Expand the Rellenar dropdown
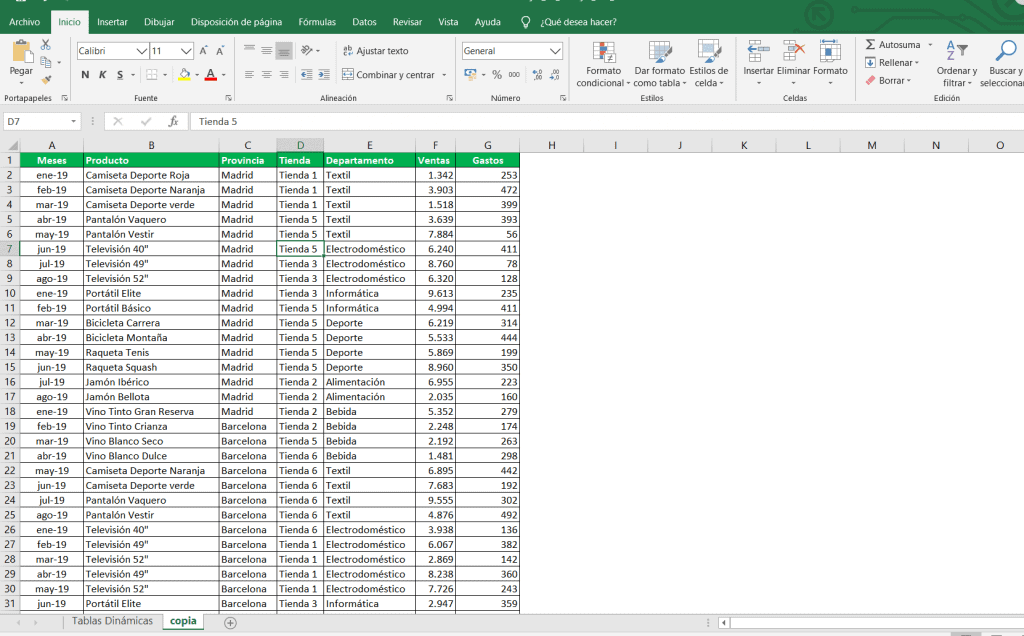Viewport: 1024px width, 636px height. coord(917,63)
